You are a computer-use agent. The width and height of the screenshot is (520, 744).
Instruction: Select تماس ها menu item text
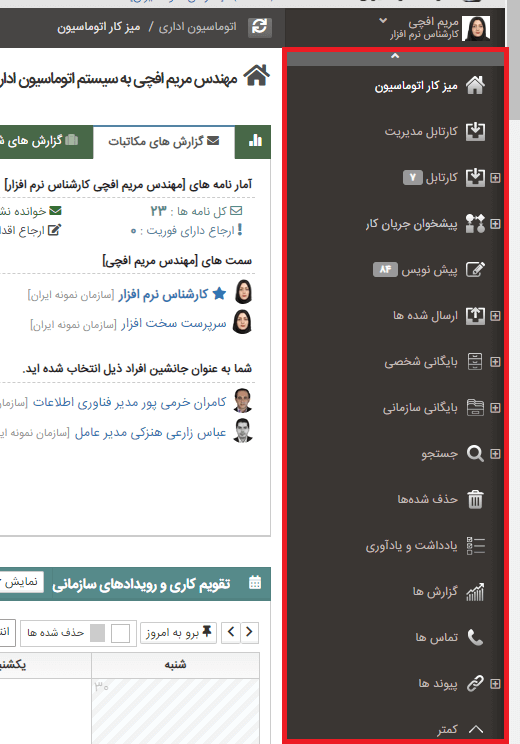(x=437, y=637)
